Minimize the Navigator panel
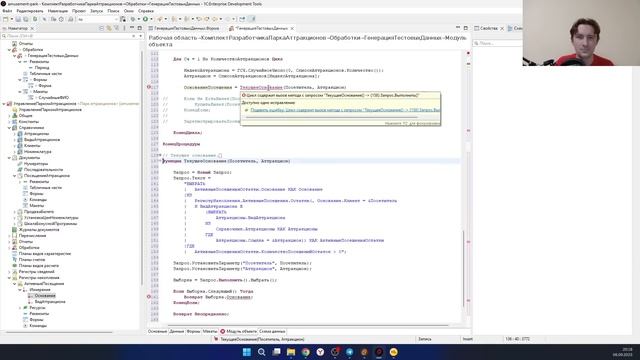This screenshot has height=360, width=640. point(132,28)
